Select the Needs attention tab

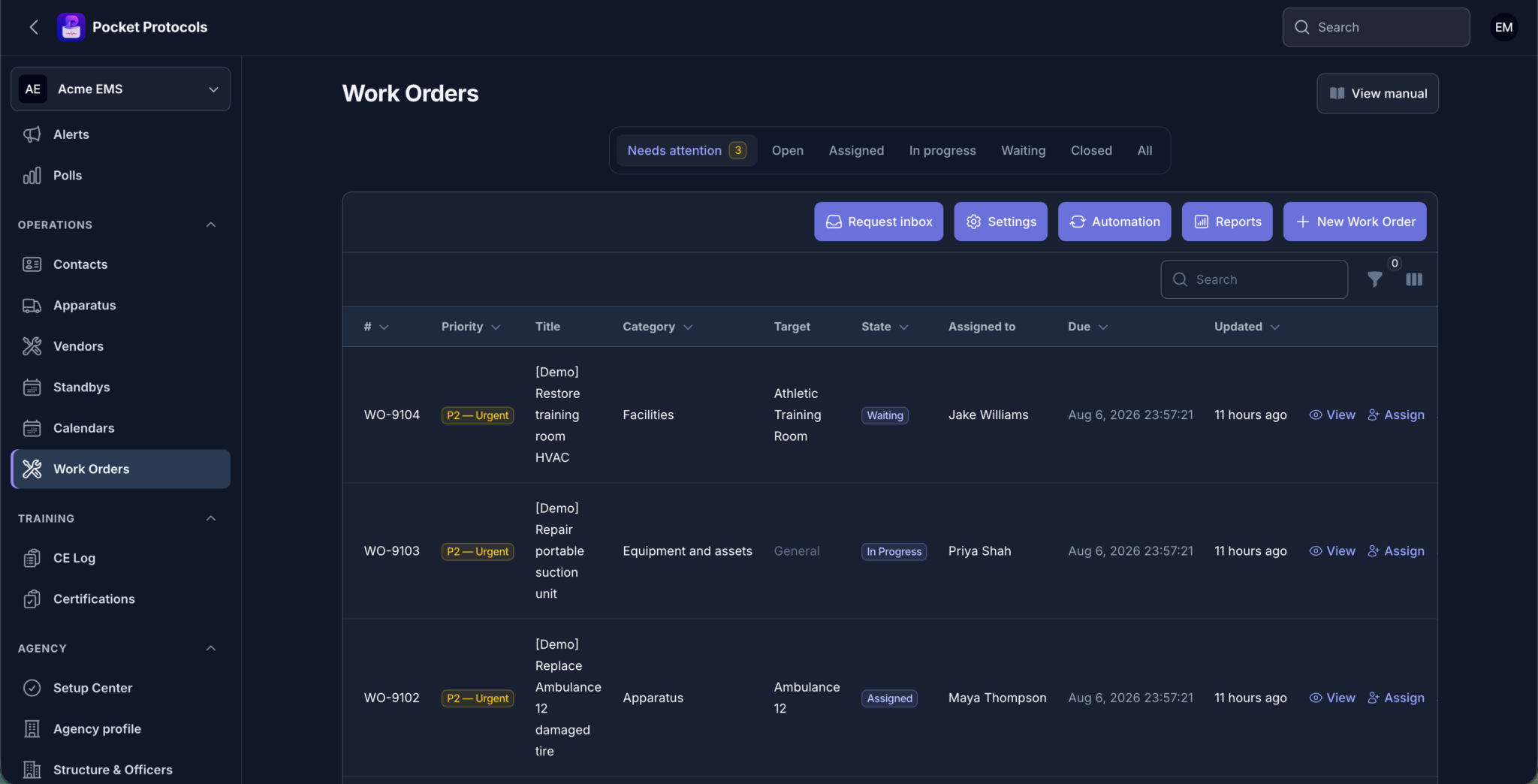[686, 151]
